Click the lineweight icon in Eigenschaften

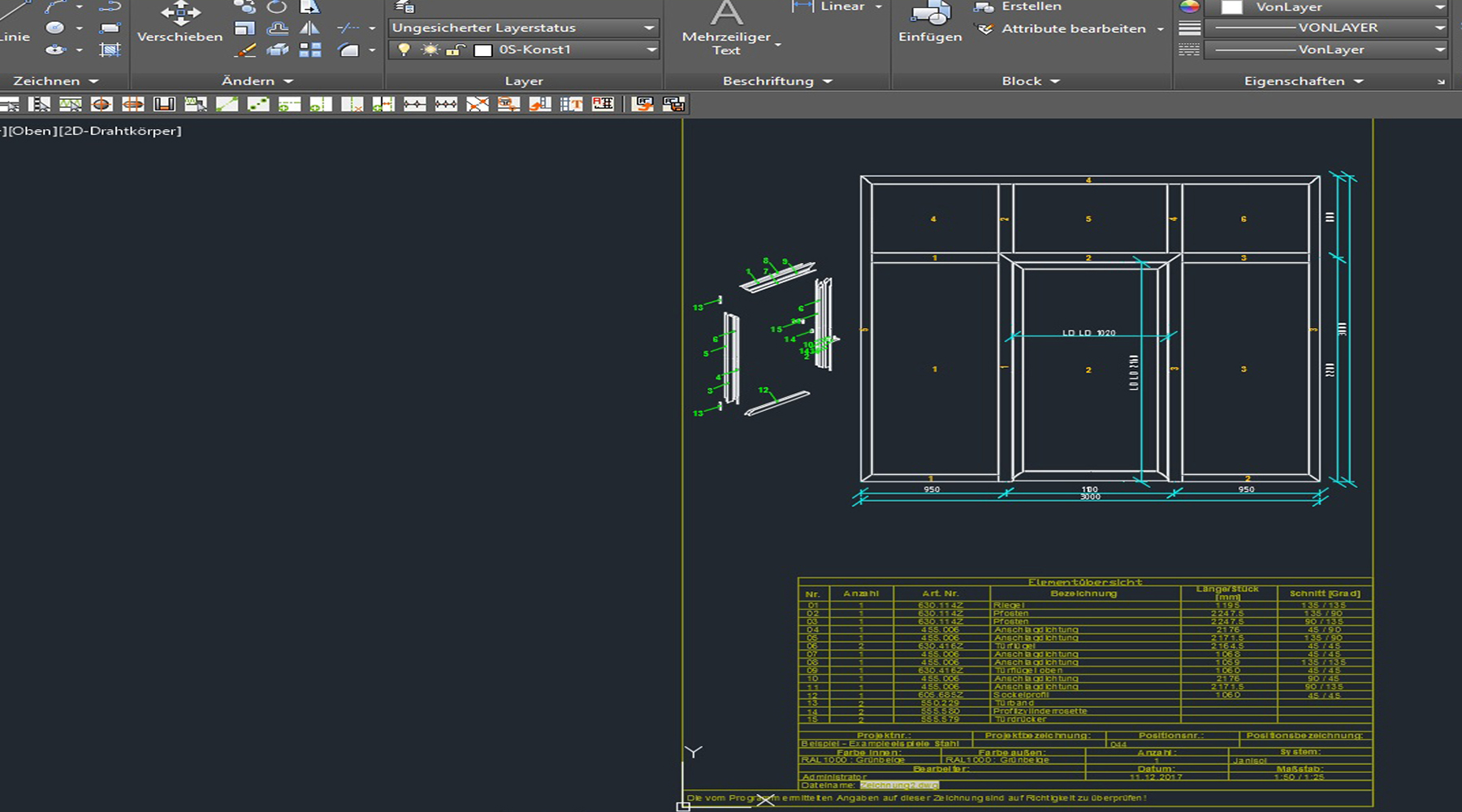point(1189,28)
